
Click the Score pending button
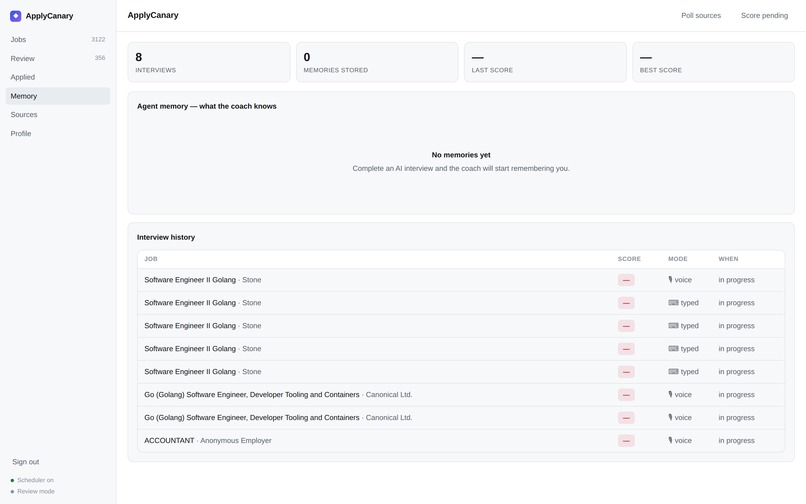pyautogui.click(x=764, y=15)
